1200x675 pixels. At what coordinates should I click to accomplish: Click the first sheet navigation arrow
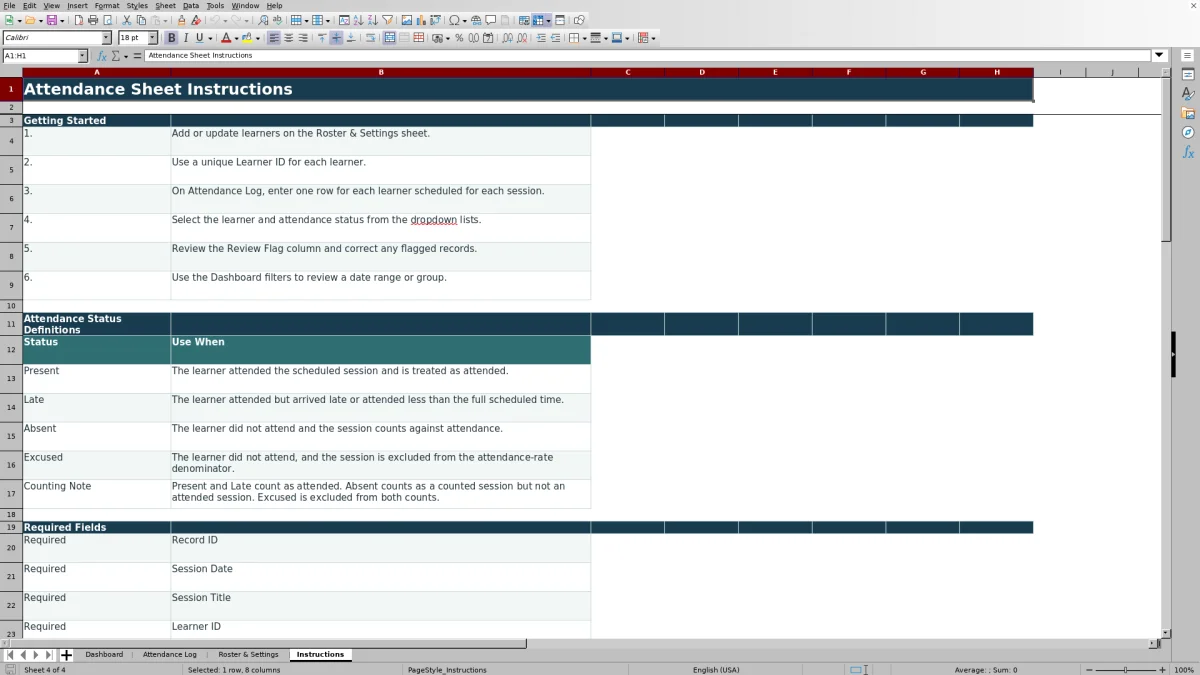click(x=10, y=655)
